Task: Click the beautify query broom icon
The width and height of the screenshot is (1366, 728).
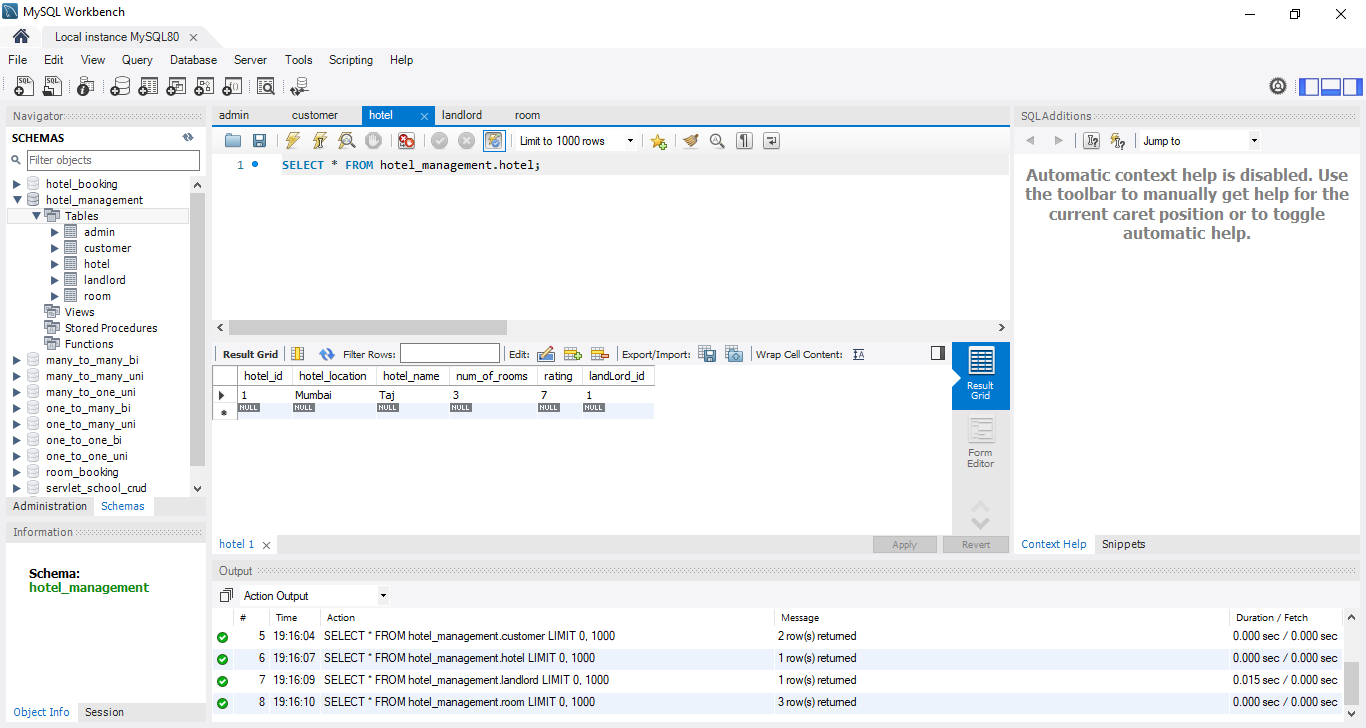Action: point(690,141)
